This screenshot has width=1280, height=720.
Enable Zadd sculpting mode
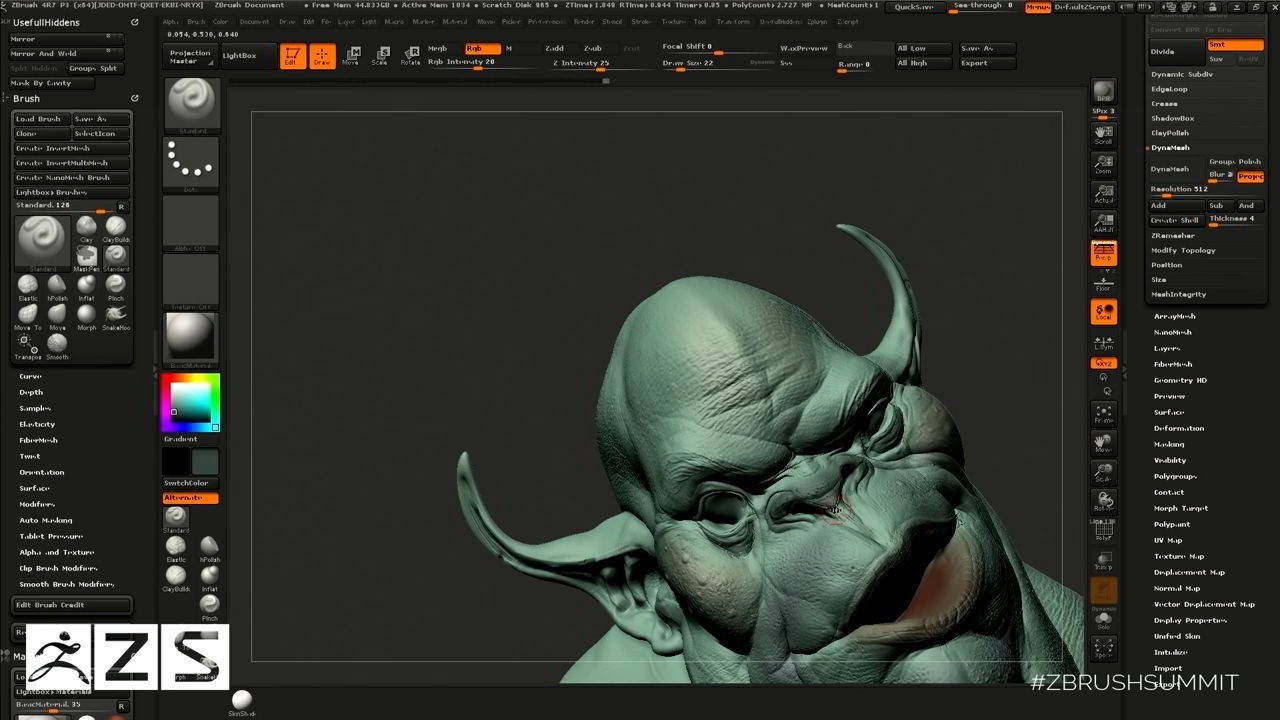click(x=554, y=47)
